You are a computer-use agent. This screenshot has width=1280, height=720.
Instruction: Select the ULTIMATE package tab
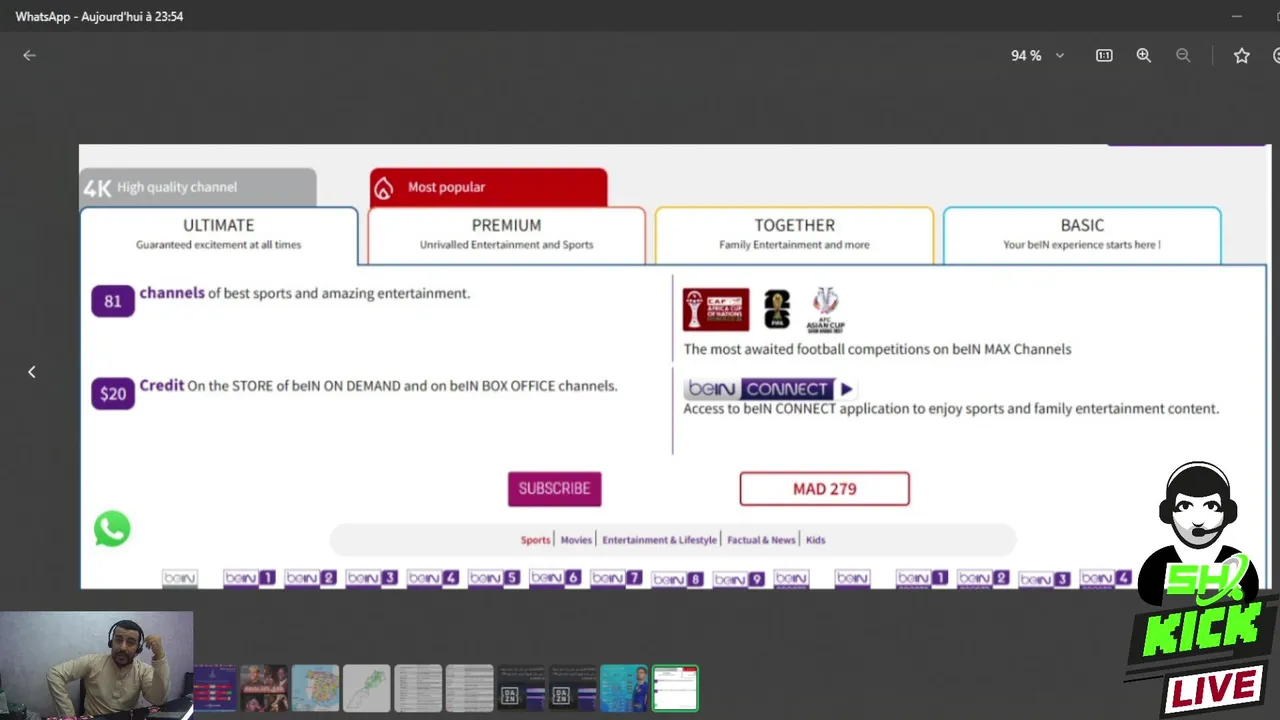pos(218,235)
